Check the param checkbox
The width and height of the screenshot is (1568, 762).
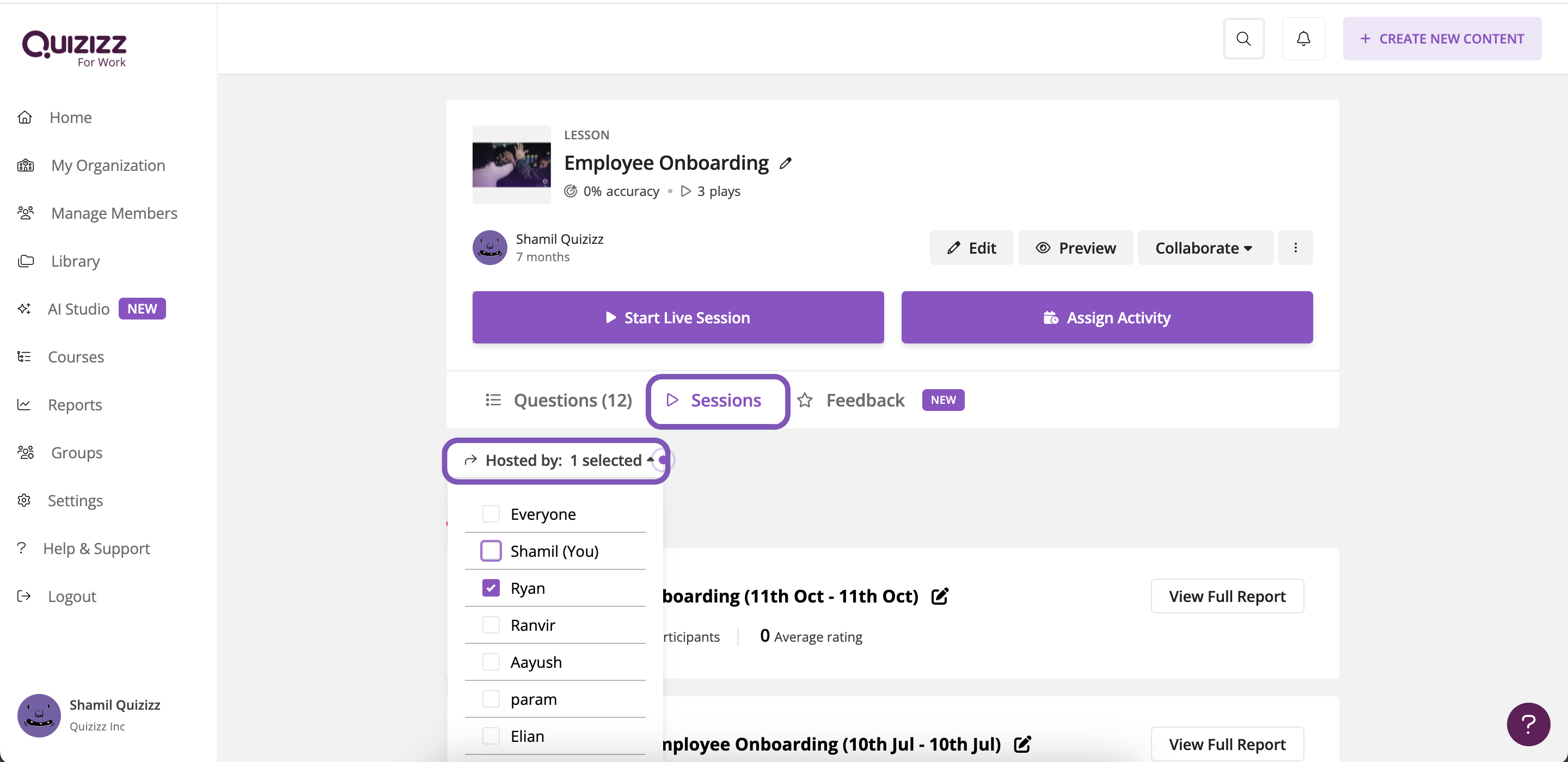coord(491,699)
